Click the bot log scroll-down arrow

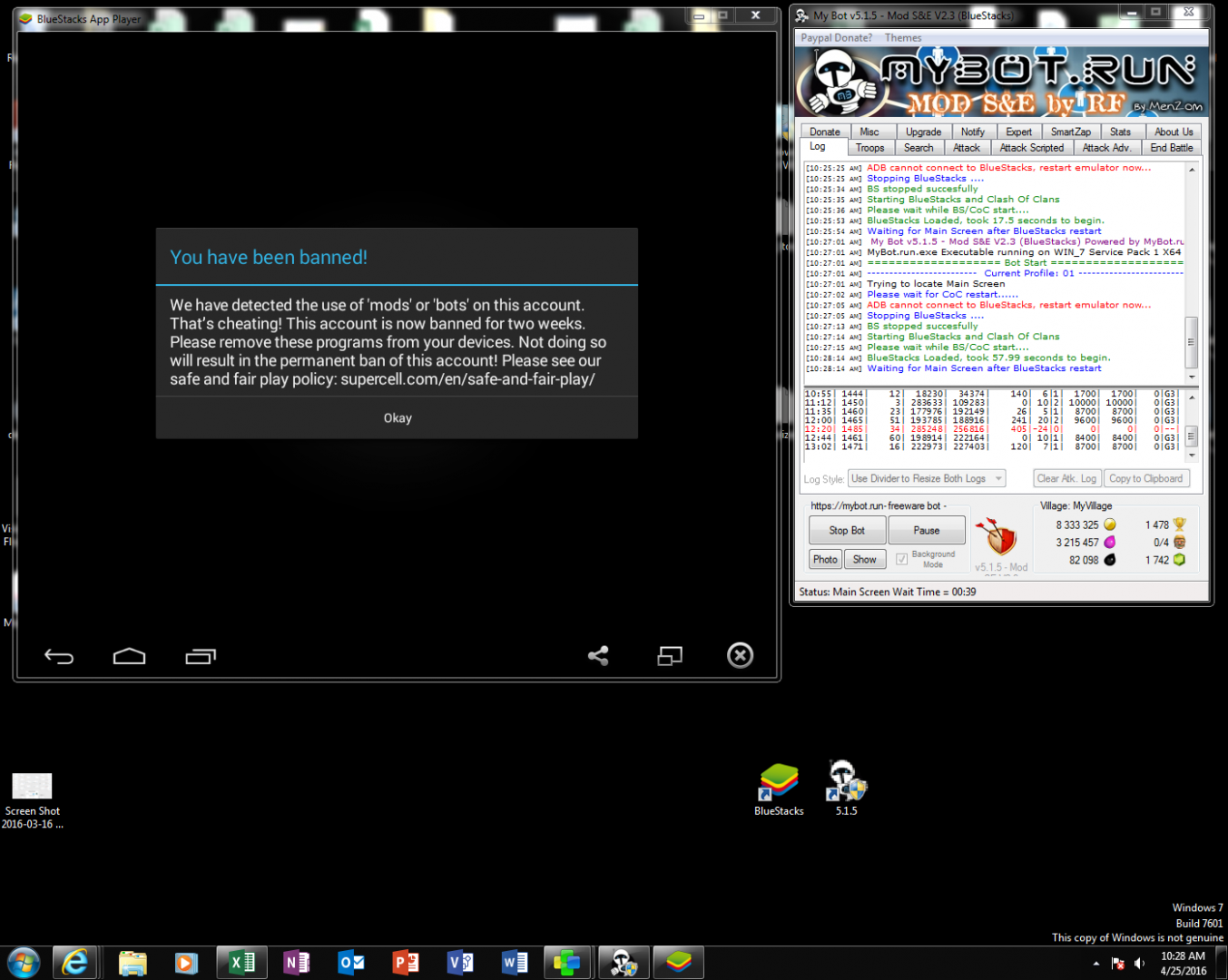(1192, 377)
